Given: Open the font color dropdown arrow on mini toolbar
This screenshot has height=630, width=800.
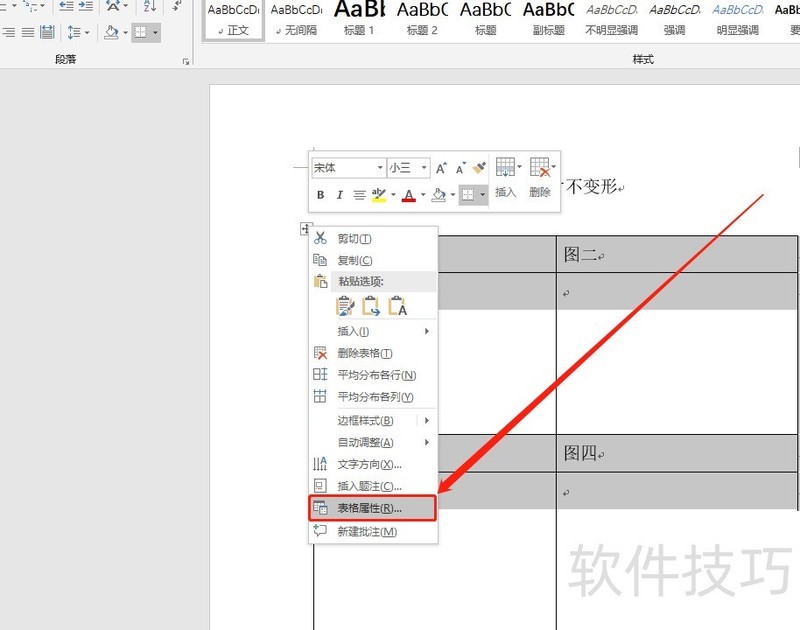Looking at the screenshot, I should pyautogui.click(x=423, y=195).
